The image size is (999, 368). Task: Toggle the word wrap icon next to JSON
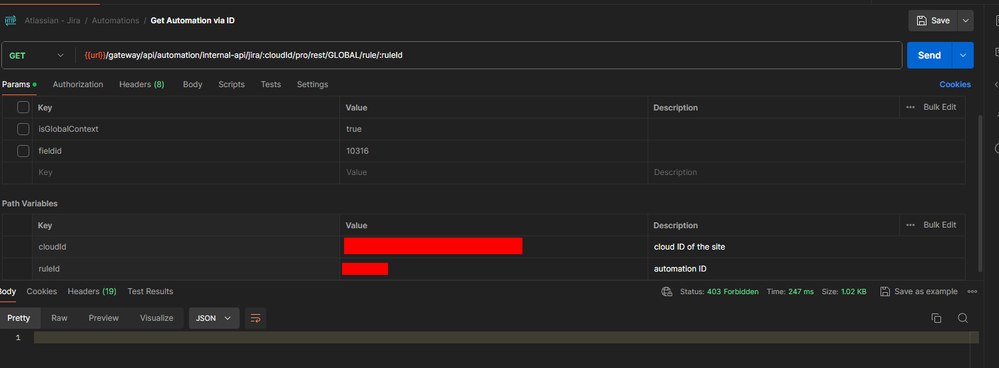tap(255, 318)
